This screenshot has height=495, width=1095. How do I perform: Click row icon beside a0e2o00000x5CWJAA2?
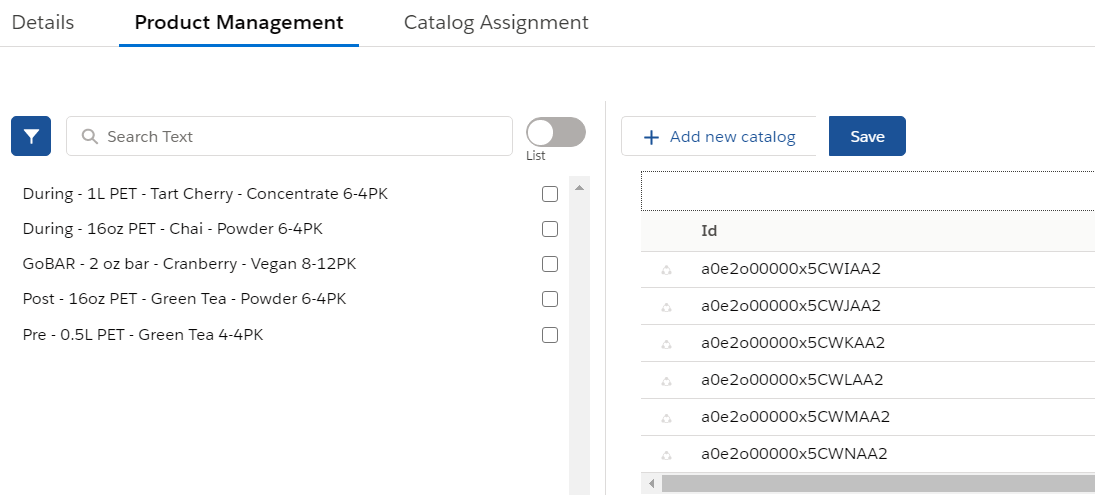tap(667, 307)
